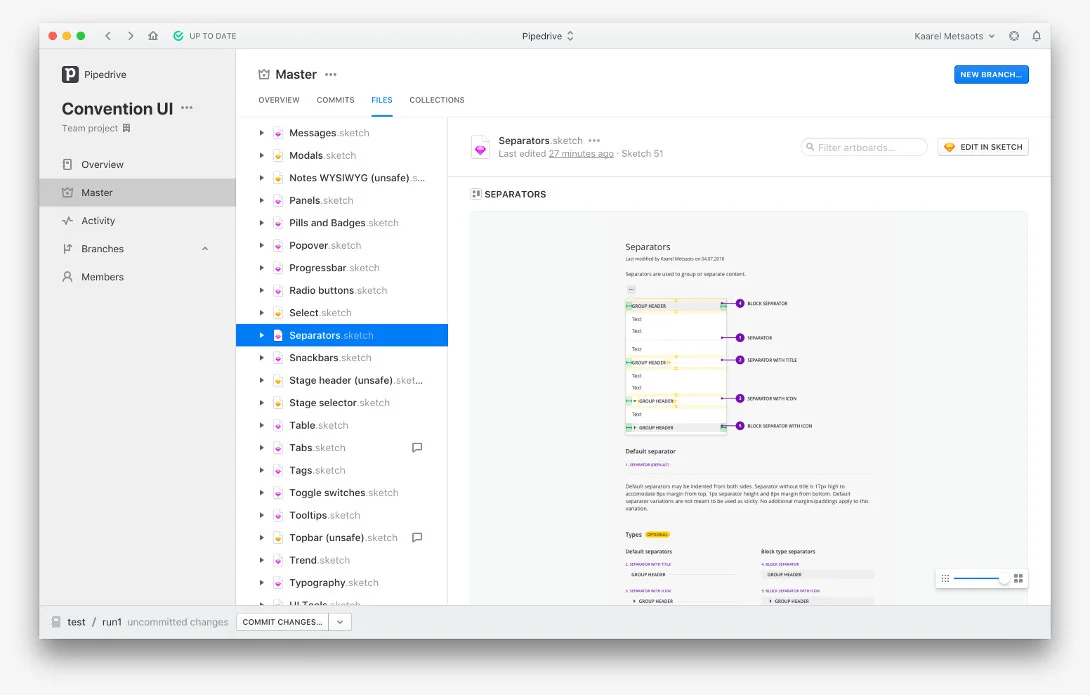This screenshot has height=695, width=1090.
Task: Click the Separators.sketch header file icon
Action: pyautogui.click(x=480, y=147)
